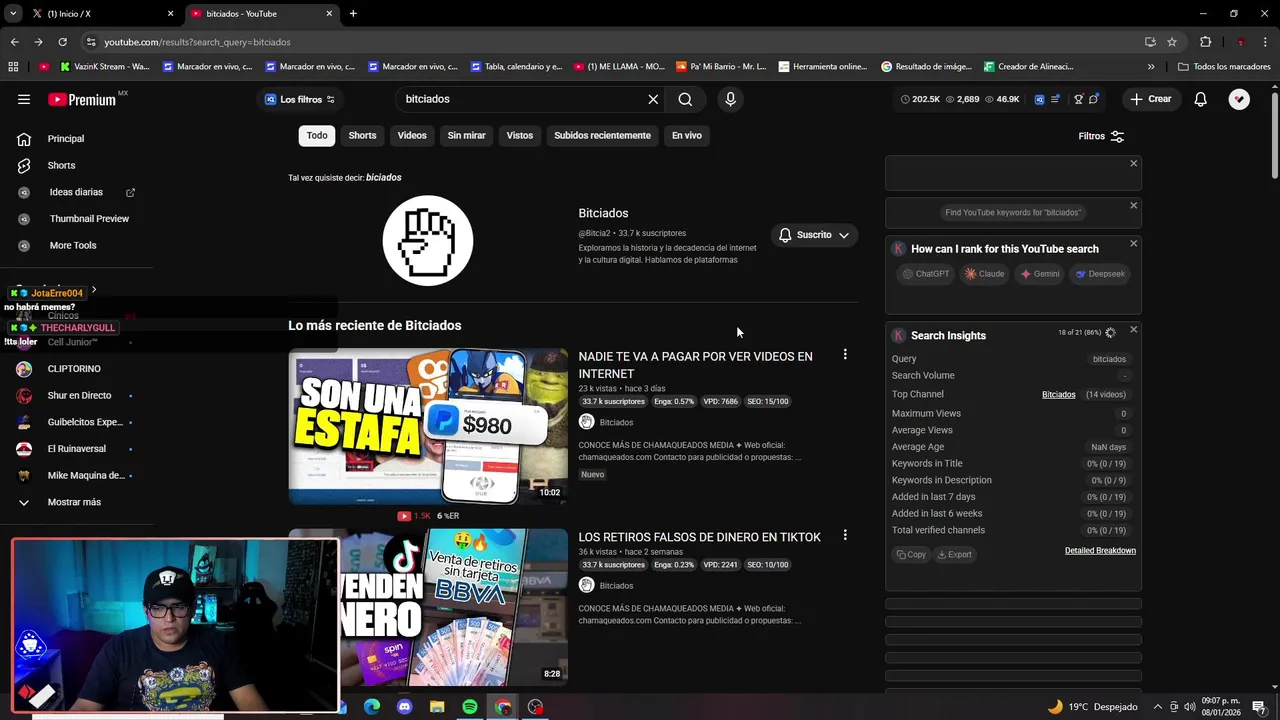Open the vidIQ chat bubble icon

1094,99
